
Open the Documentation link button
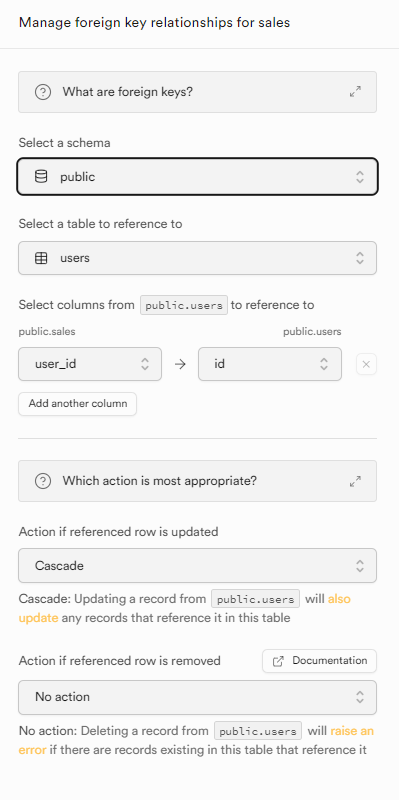point(319,661)
